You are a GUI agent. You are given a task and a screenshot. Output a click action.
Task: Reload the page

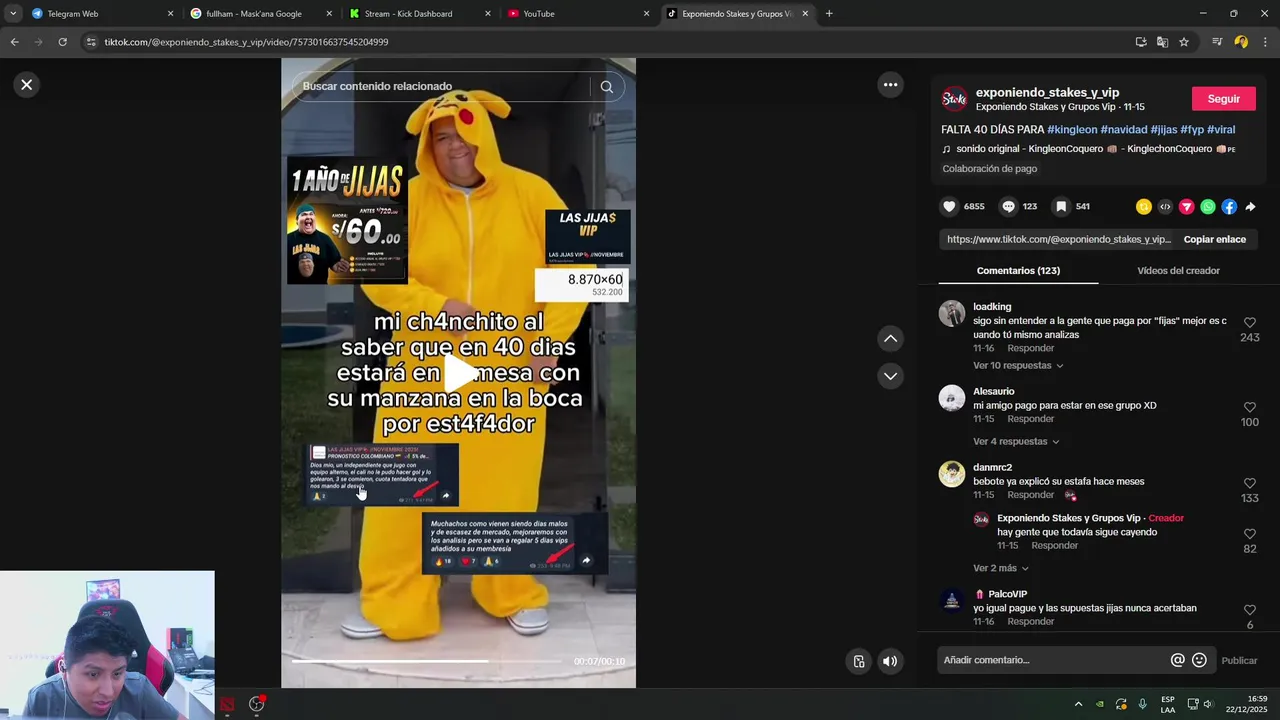pos(62,42)
